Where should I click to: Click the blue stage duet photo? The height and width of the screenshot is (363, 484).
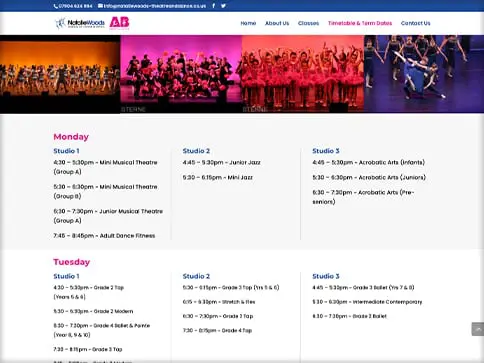tap(424, 74)
